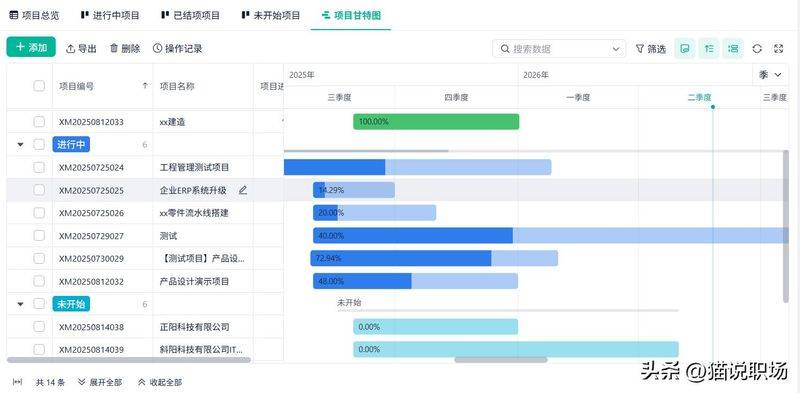Check the row XM20250729027 checkbox

(x=39, y=235)
